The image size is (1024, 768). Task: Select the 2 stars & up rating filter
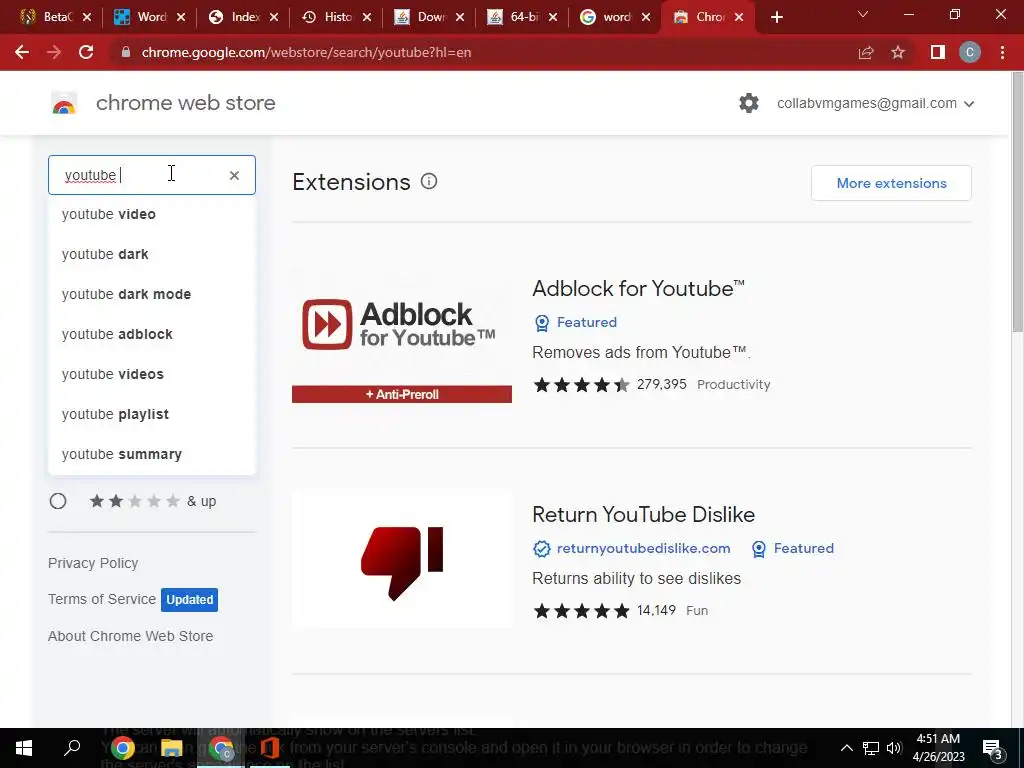(x=58, y=501)
